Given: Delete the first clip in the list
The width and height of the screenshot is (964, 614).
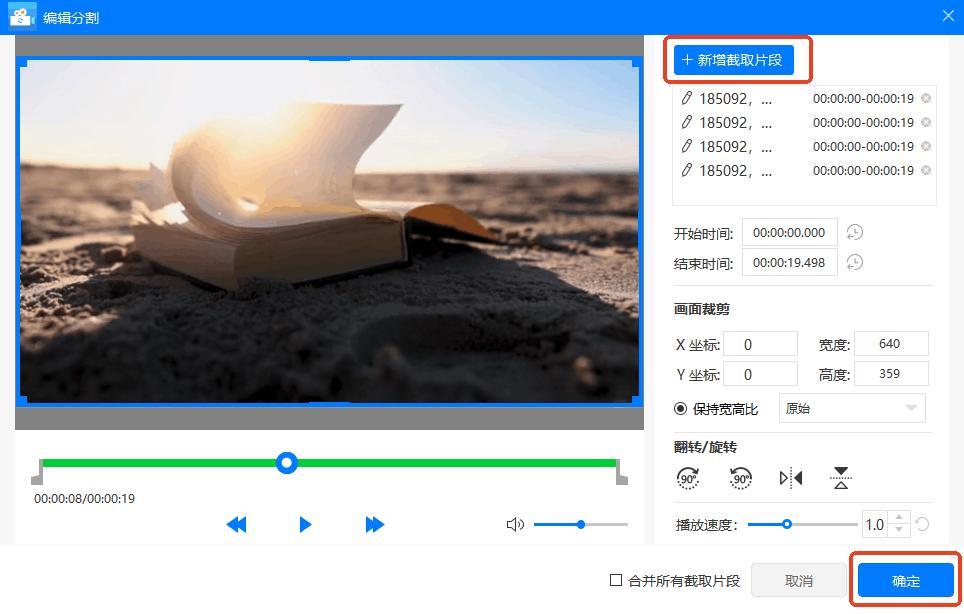Looking at the screenshot, I should click(926, 98).
